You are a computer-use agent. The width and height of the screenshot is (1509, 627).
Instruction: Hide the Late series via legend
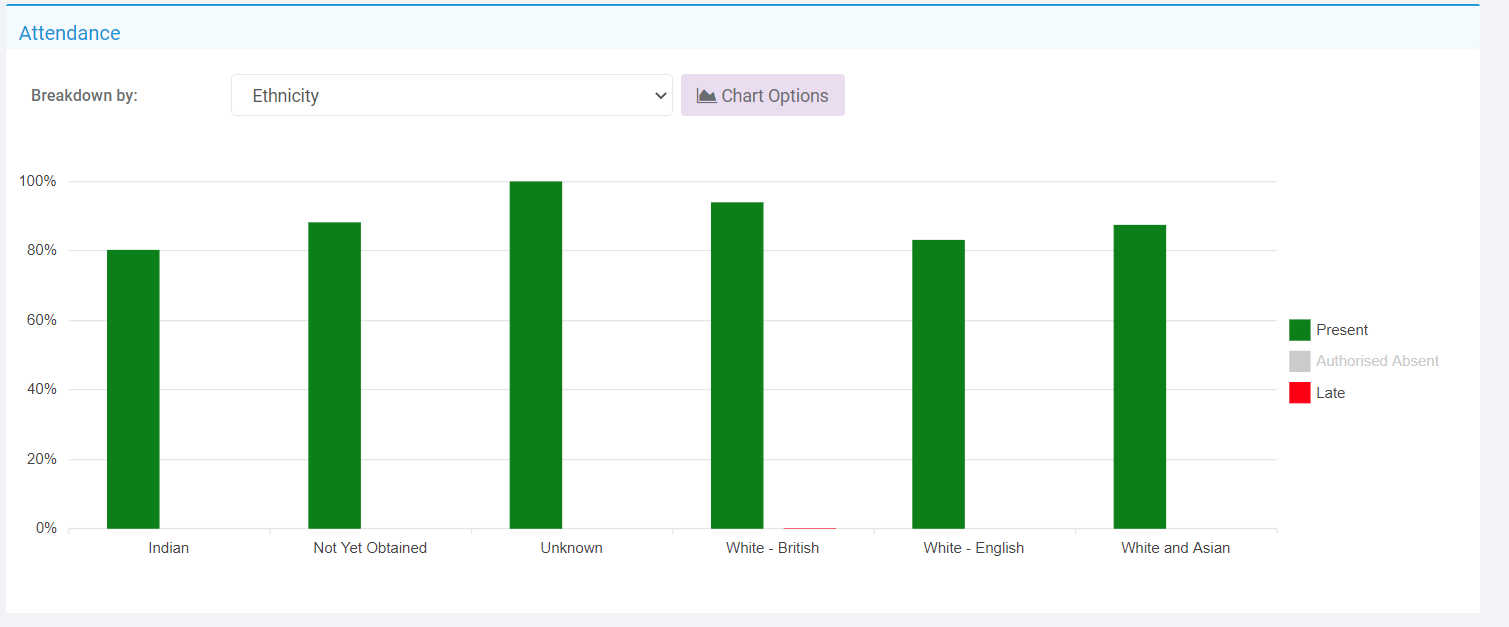1331,392
